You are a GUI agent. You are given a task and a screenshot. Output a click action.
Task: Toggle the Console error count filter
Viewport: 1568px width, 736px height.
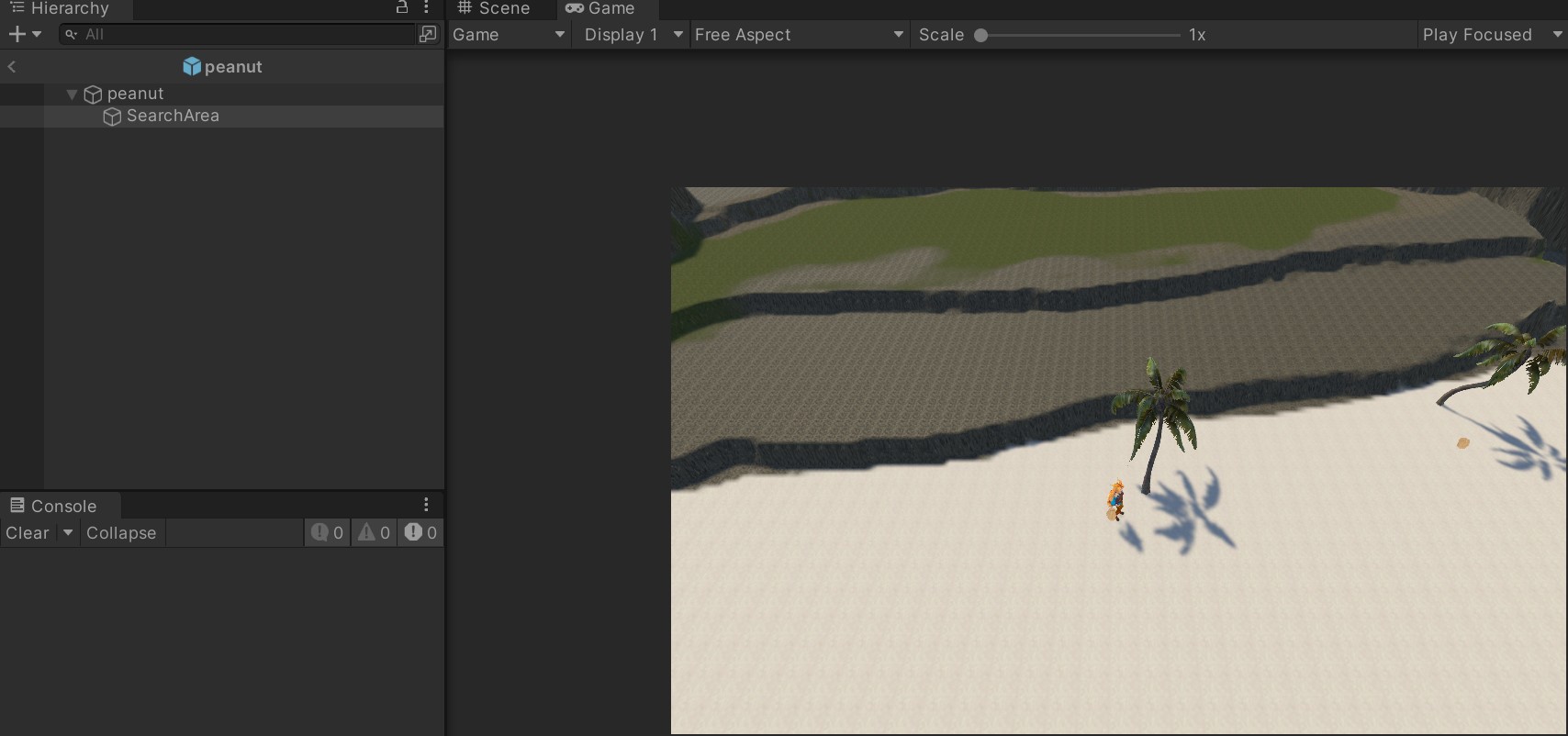(420, 533)
